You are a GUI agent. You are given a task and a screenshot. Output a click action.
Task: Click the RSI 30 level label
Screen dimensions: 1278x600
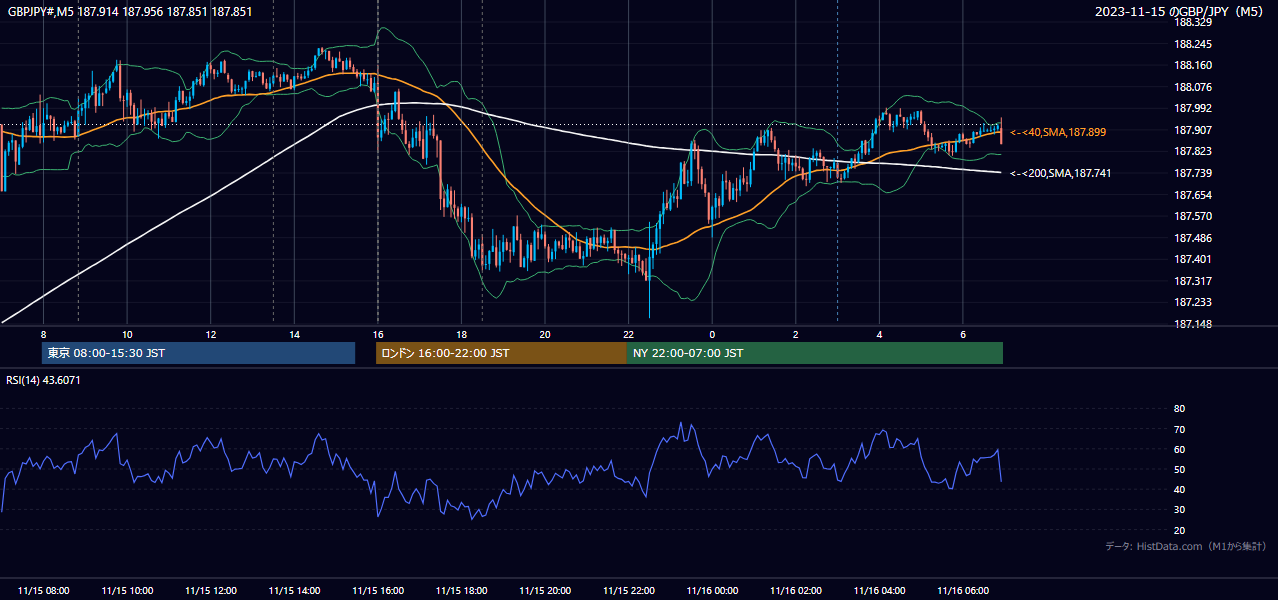pyautogui.click(x=1179, y=510)
